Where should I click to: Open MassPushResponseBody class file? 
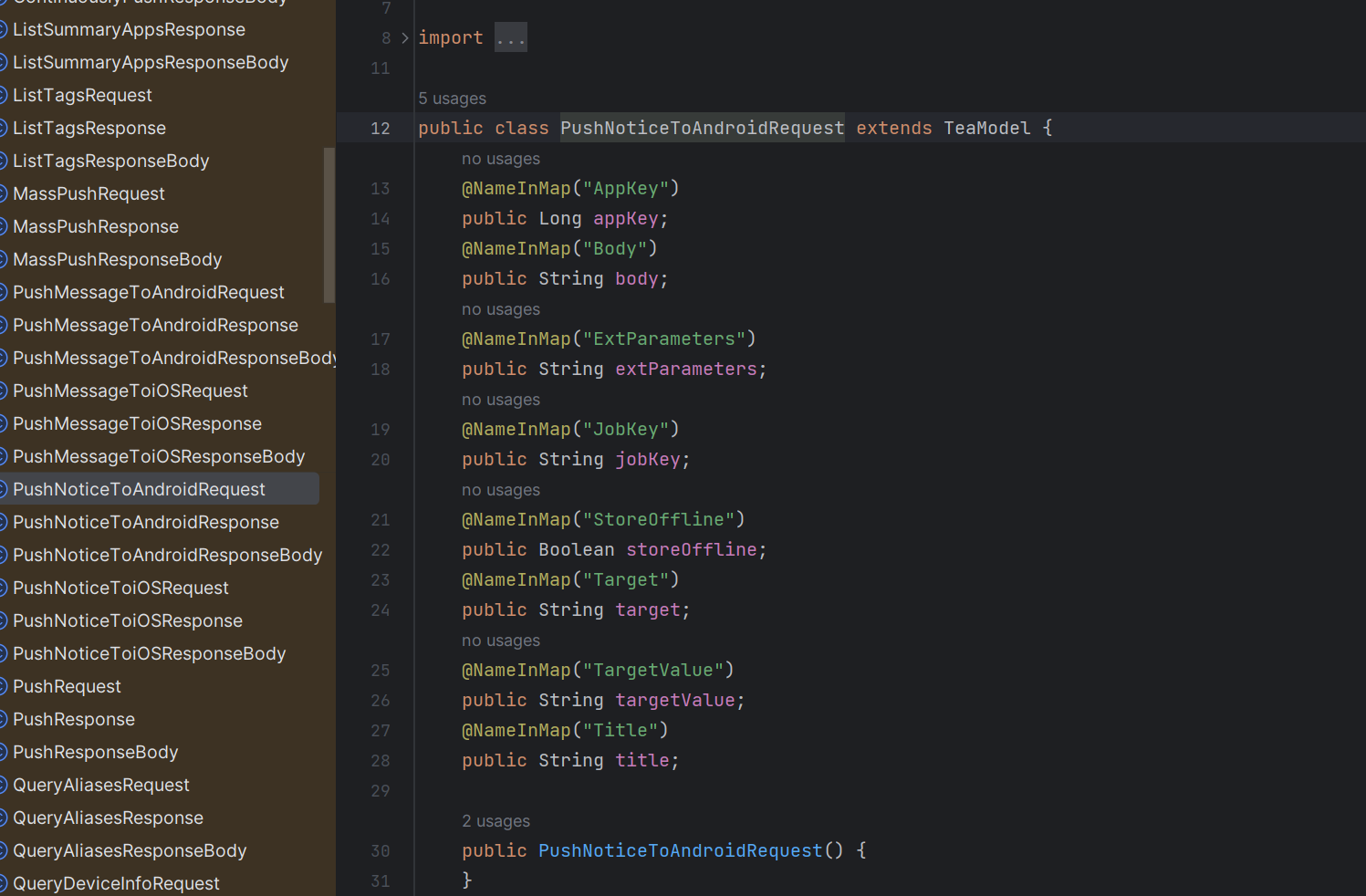point(117,259)
